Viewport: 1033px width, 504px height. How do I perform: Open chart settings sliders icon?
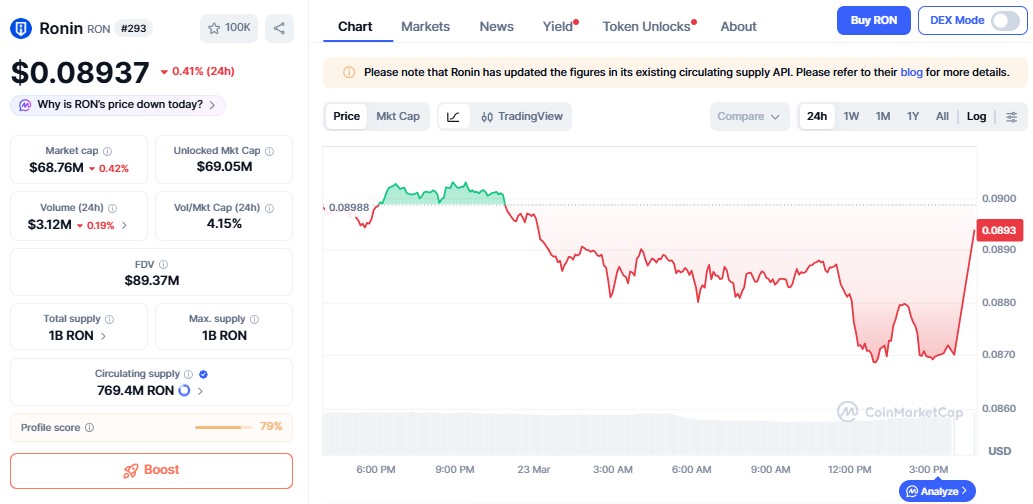pos(1012,117)
